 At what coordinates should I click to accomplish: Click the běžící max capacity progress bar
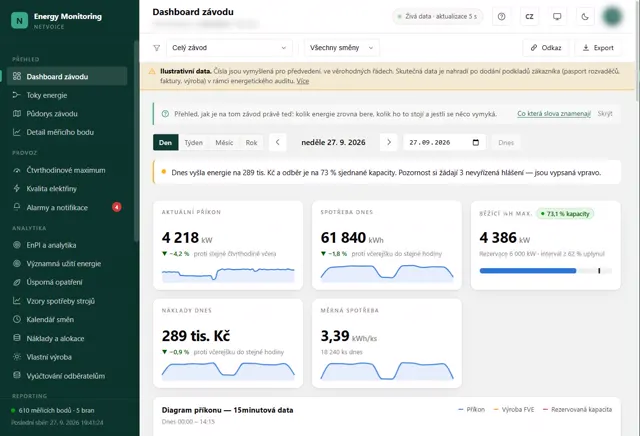(546, 271)
